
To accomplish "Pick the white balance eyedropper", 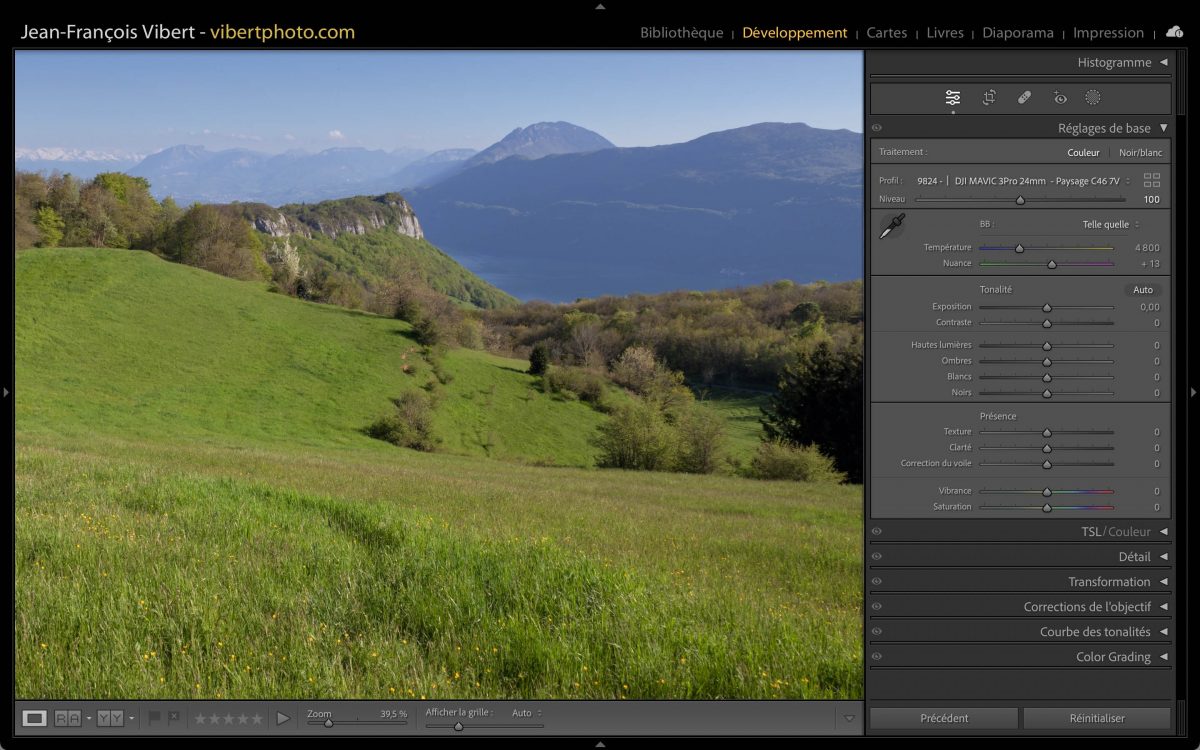I will point(891,226).
